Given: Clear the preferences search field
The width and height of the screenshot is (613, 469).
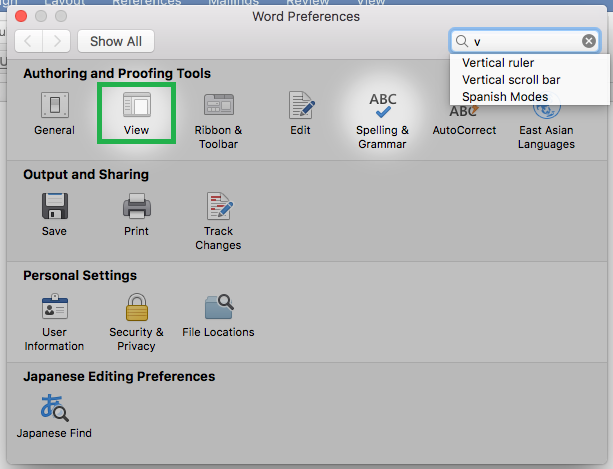Looking at the screenshot, I should 588,41.
